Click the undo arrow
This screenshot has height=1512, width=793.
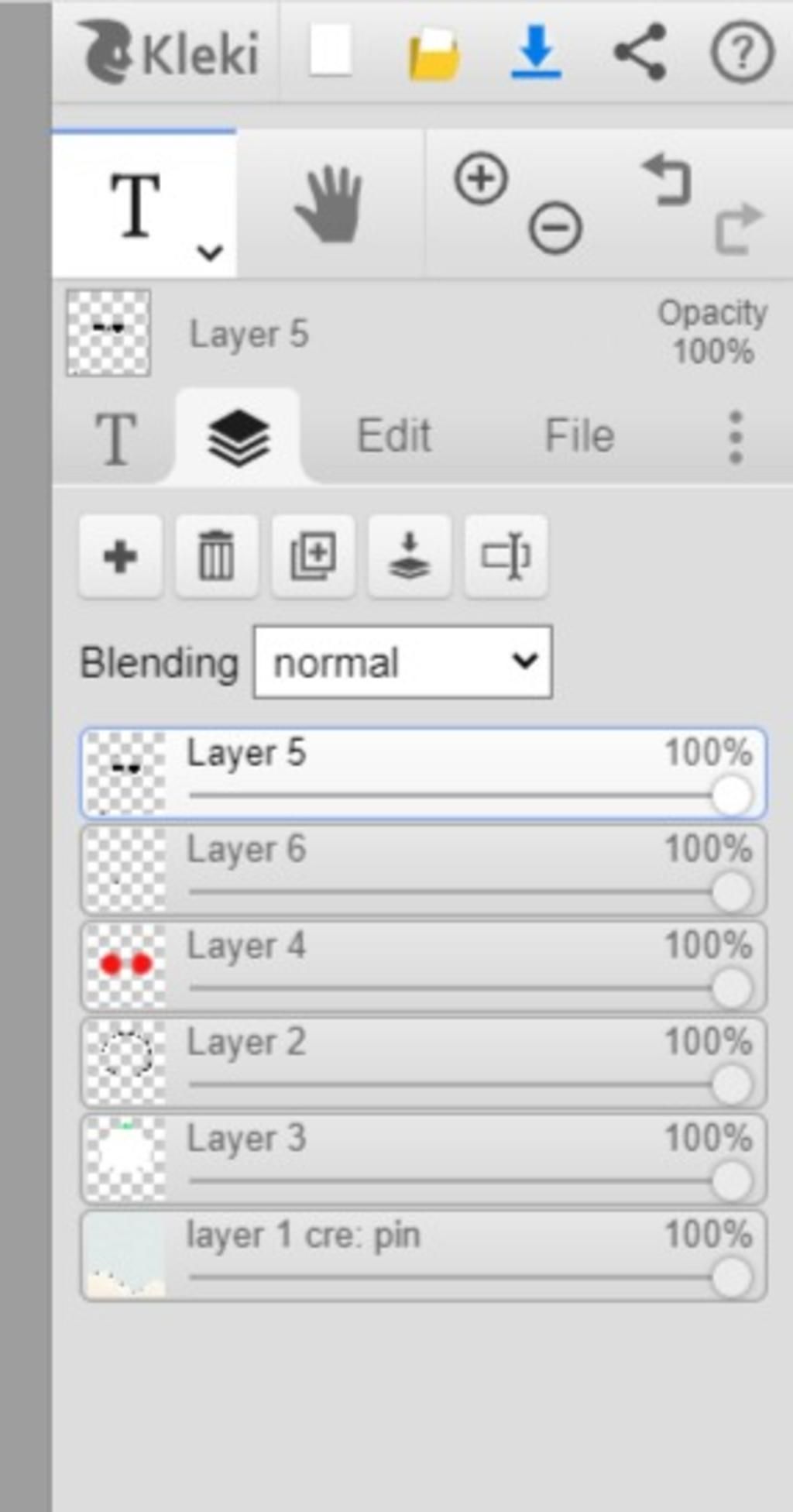pyautogui.click(x=667, y=180)
